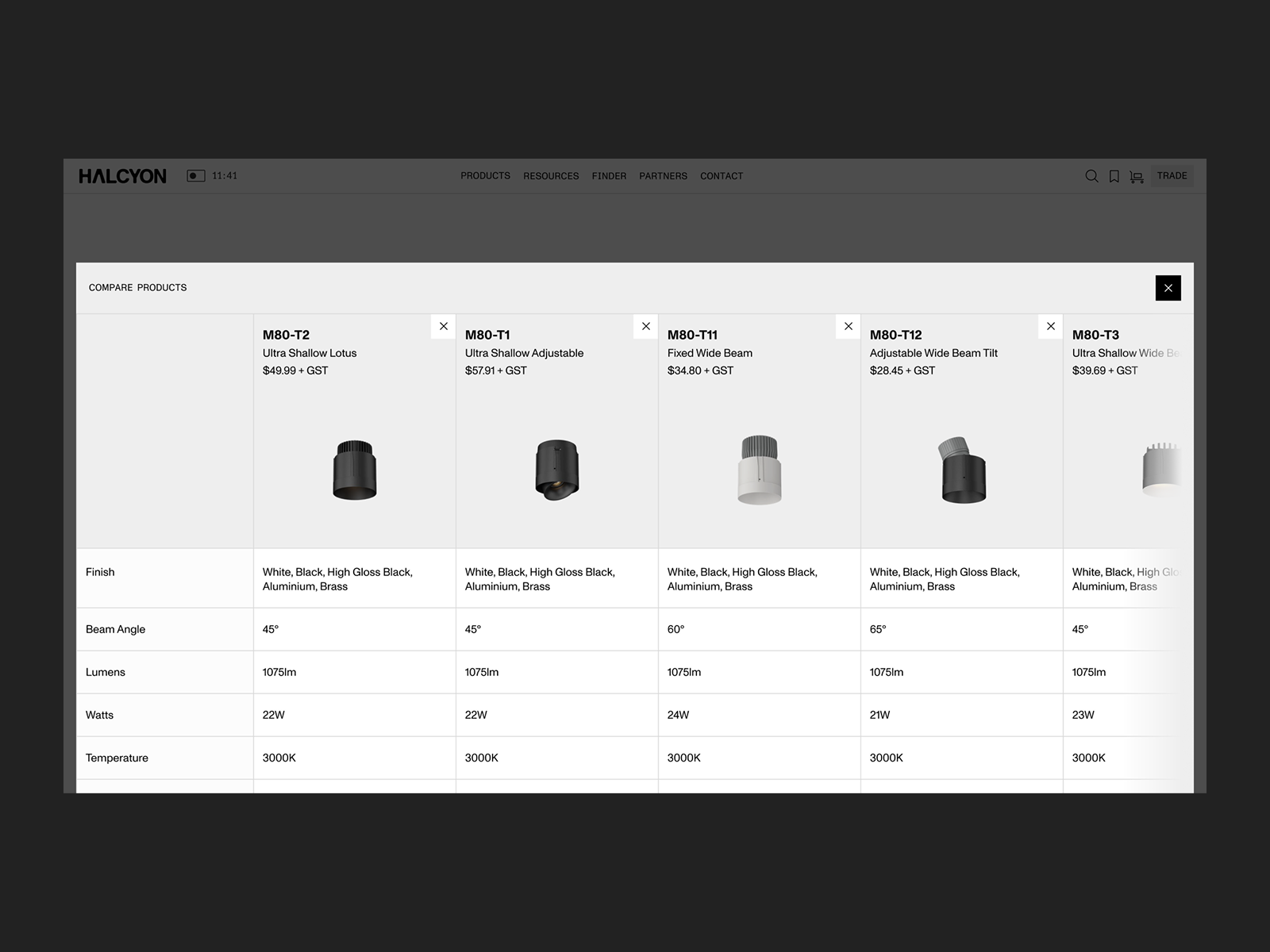Click the '24W' watts value
Viewport: 1270px width, 952px height.
point(678,715)
